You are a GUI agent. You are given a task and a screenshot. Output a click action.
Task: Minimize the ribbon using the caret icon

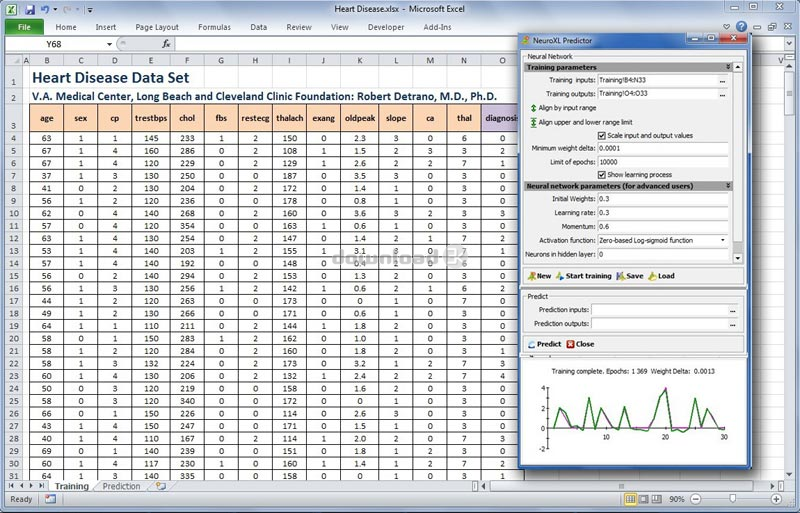point(727,27)
